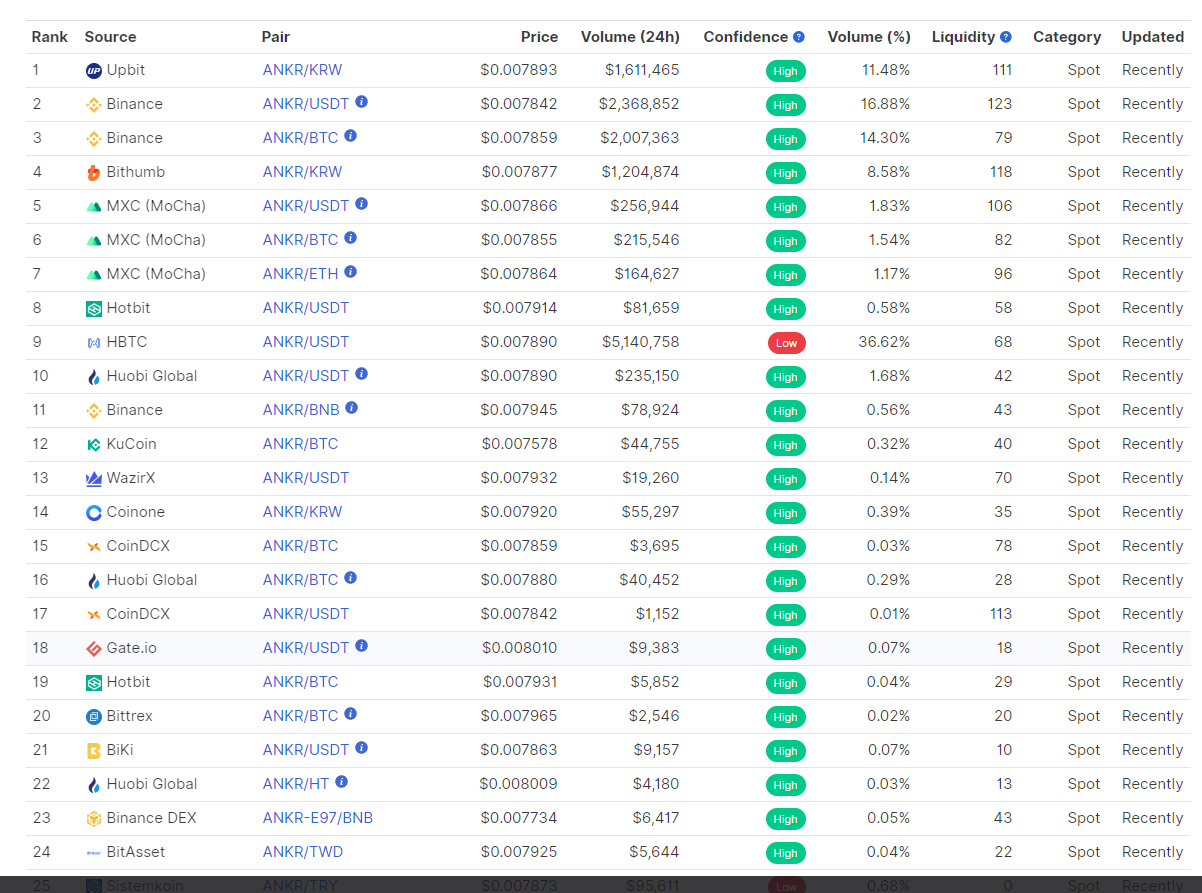The image size is (1202, 893).
Task: Click info icon beside Bittrex ANKR/BTC pair
Action: tap(351, 714)
